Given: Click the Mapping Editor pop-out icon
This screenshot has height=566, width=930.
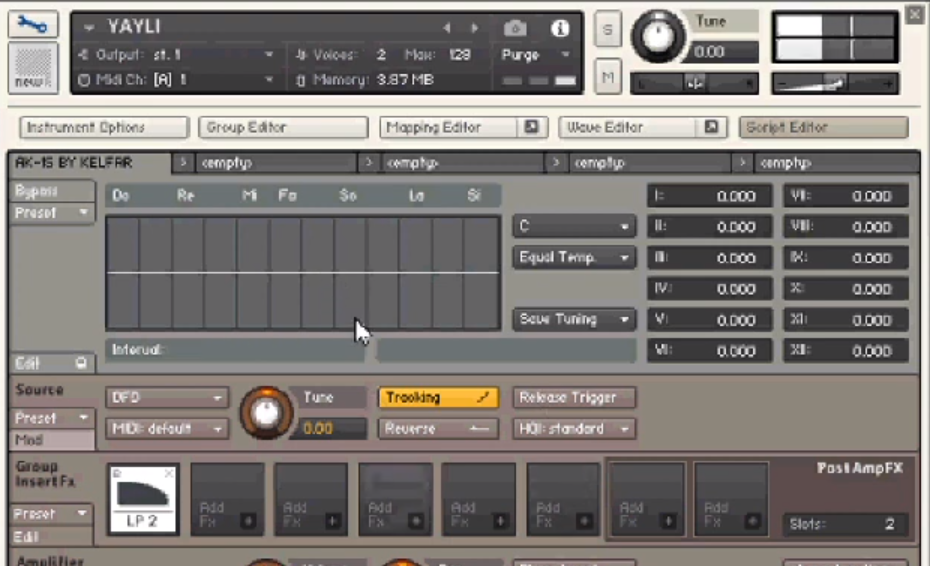Looking at the screenshot, I should tap(532, 127).
